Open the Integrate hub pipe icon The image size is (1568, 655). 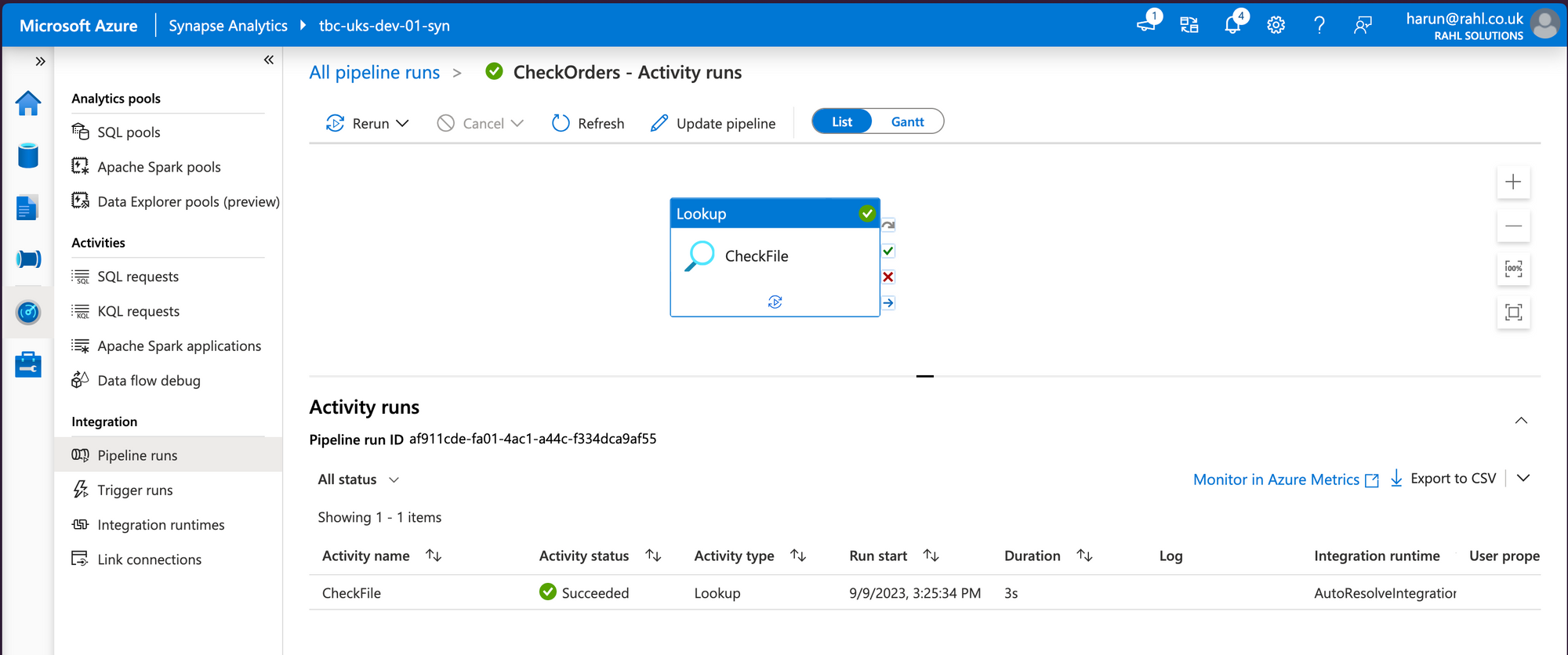tap(28, 259)
